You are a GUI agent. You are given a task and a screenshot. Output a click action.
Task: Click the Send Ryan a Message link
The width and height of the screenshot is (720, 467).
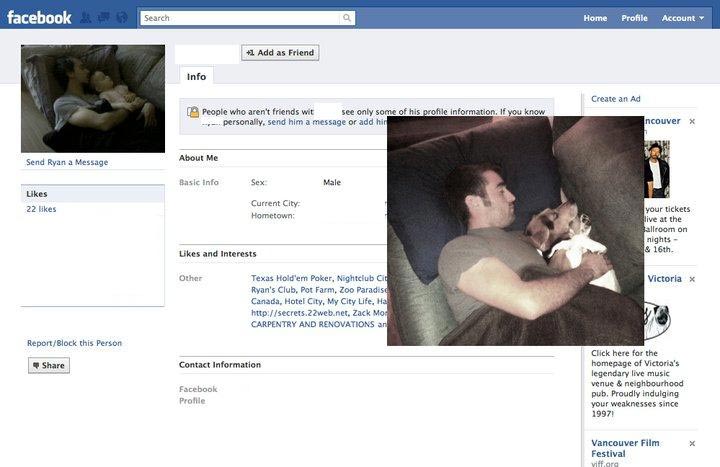coord(67,162)
